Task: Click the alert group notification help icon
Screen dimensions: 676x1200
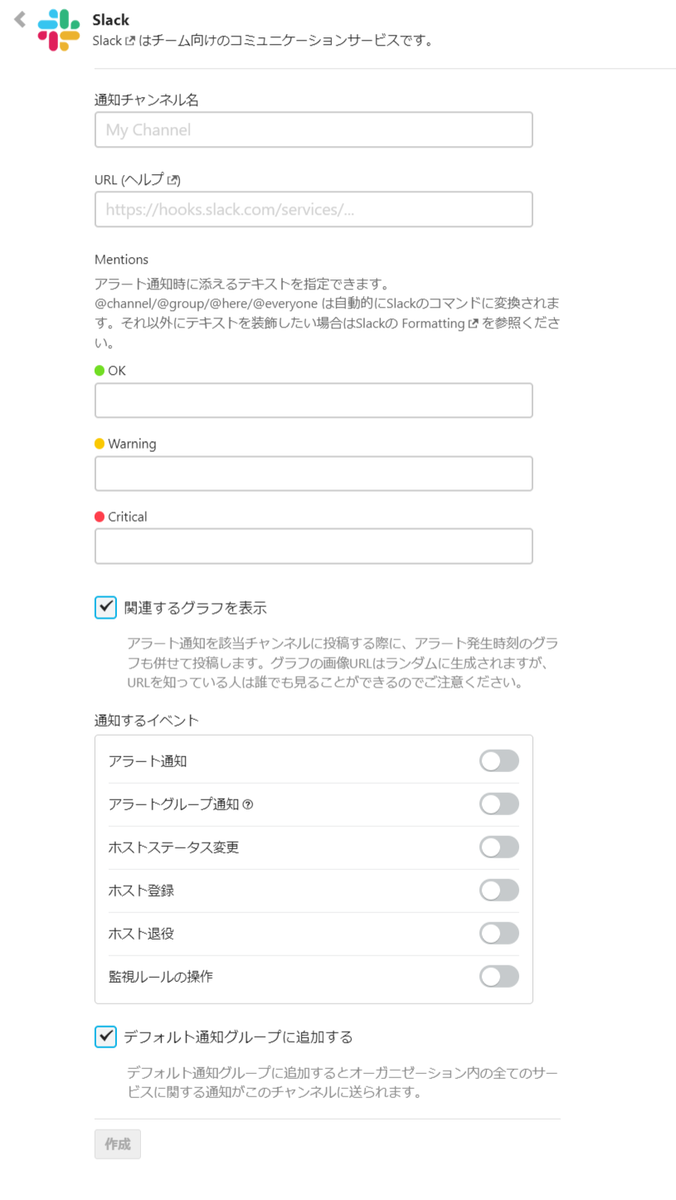Action: coord(247,805)
